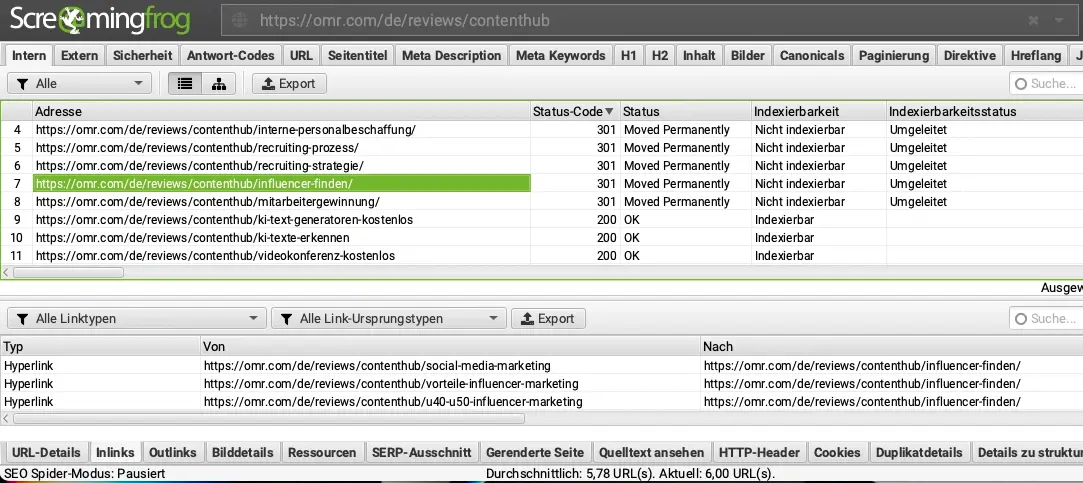Screen dimensions: 1083x483
Task: Open the Cookies tab
Action: [x=837, y=453]
